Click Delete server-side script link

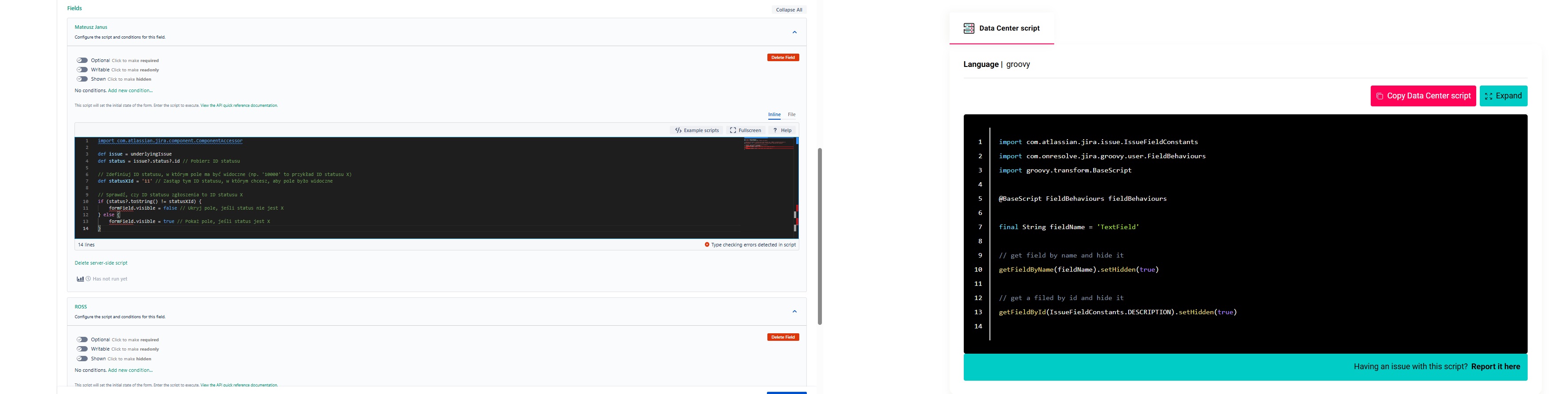click(x=101, y=263)
